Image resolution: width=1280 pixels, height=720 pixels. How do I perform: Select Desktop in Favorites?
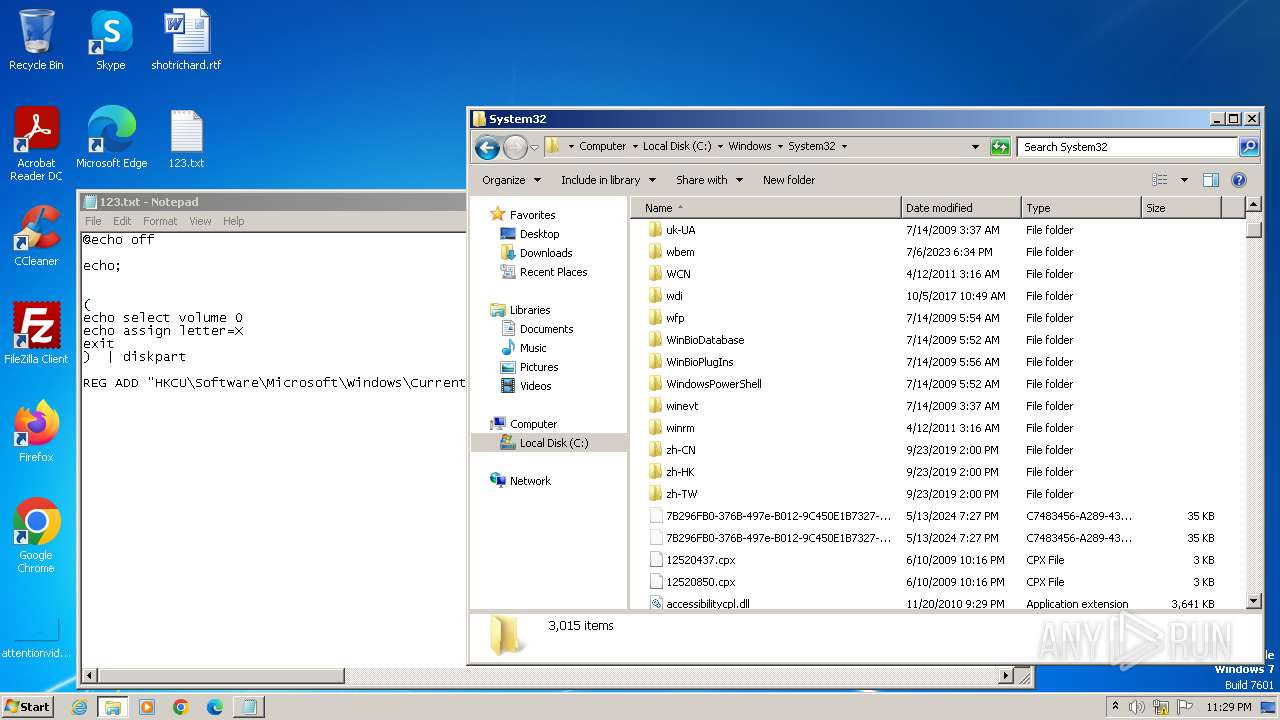click(x=539, y=234)
